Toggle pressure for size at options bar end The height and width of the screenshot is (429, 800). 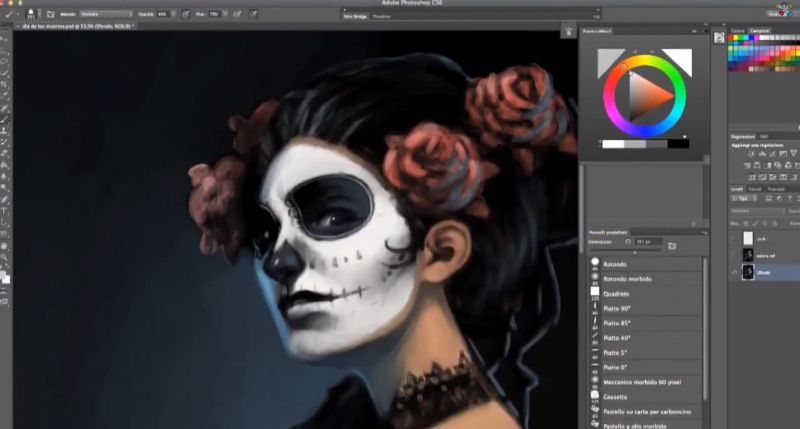coord(254,14)
